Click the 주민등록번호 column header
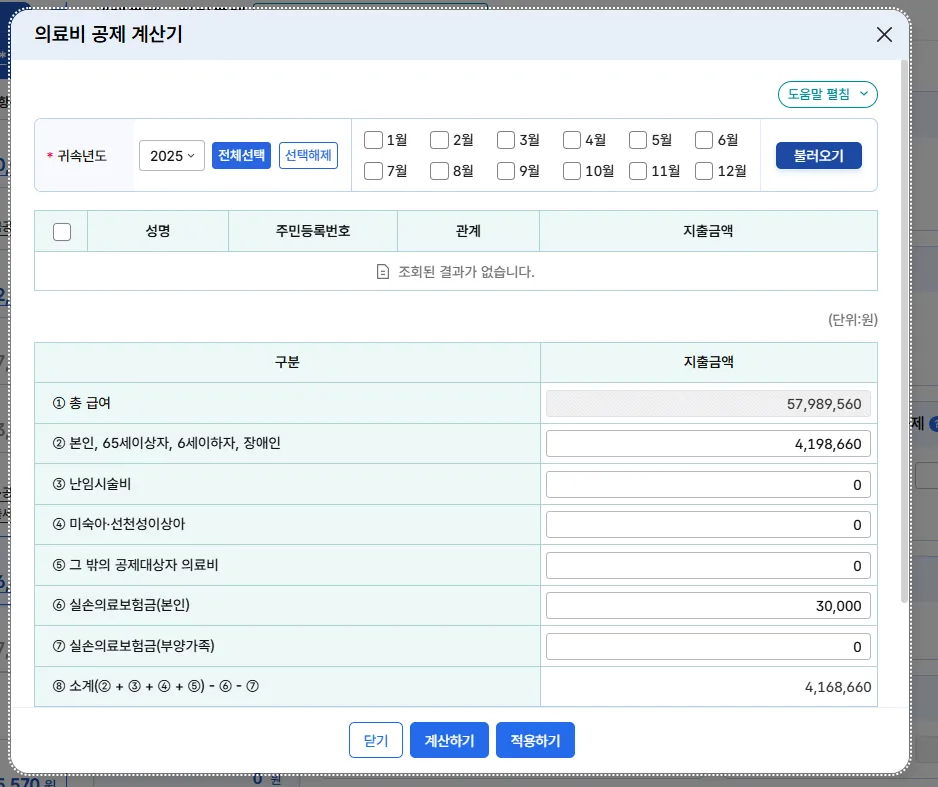 click(x=313, y=231)
